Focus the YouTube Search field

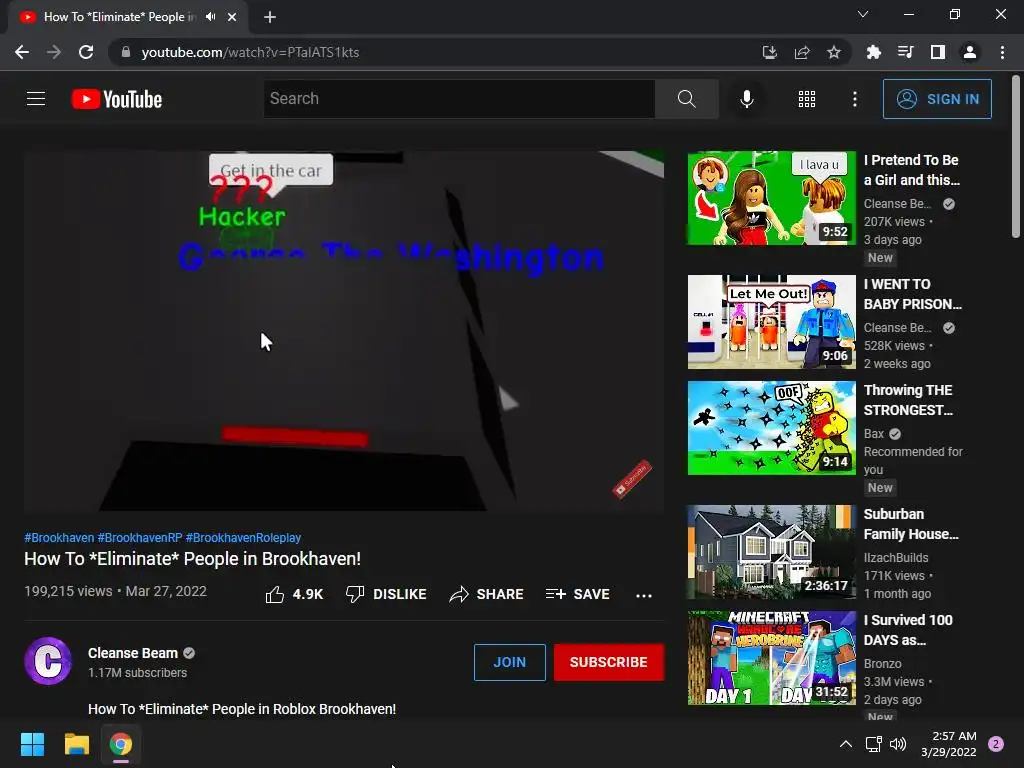459,99
